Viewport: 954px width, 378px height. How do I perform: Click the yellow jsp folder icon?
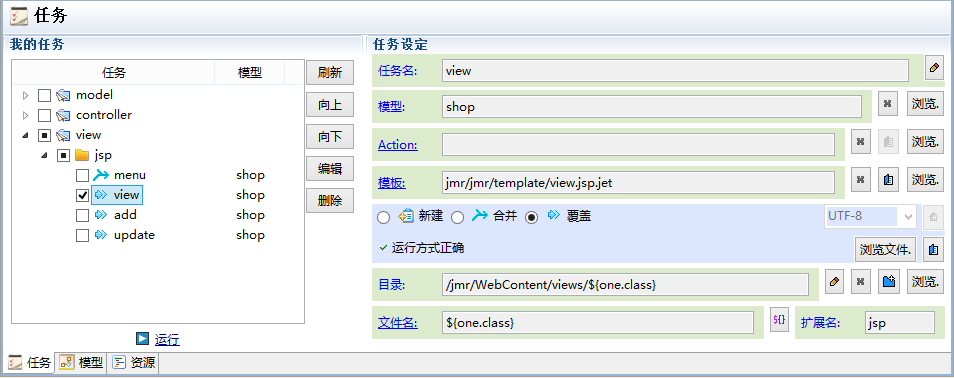pyautogui.click(x=82, y=155)
